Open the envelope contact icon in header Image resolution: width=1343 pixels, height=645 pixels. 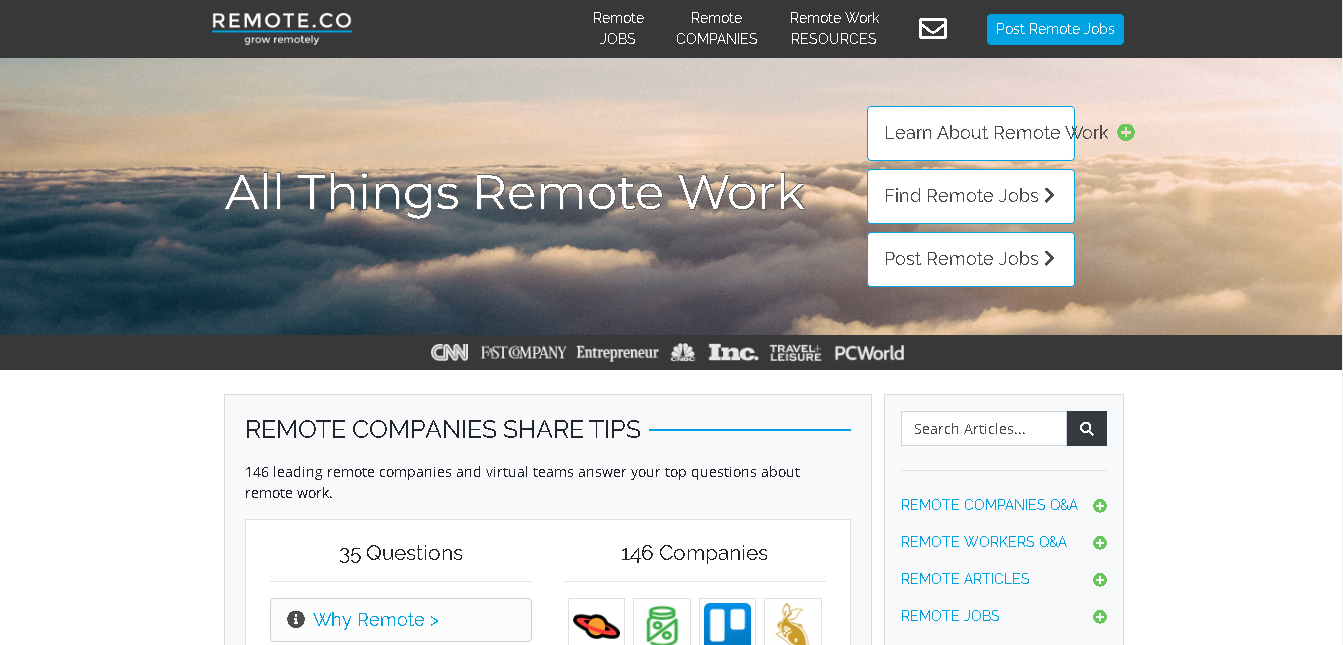pos(932,29)
